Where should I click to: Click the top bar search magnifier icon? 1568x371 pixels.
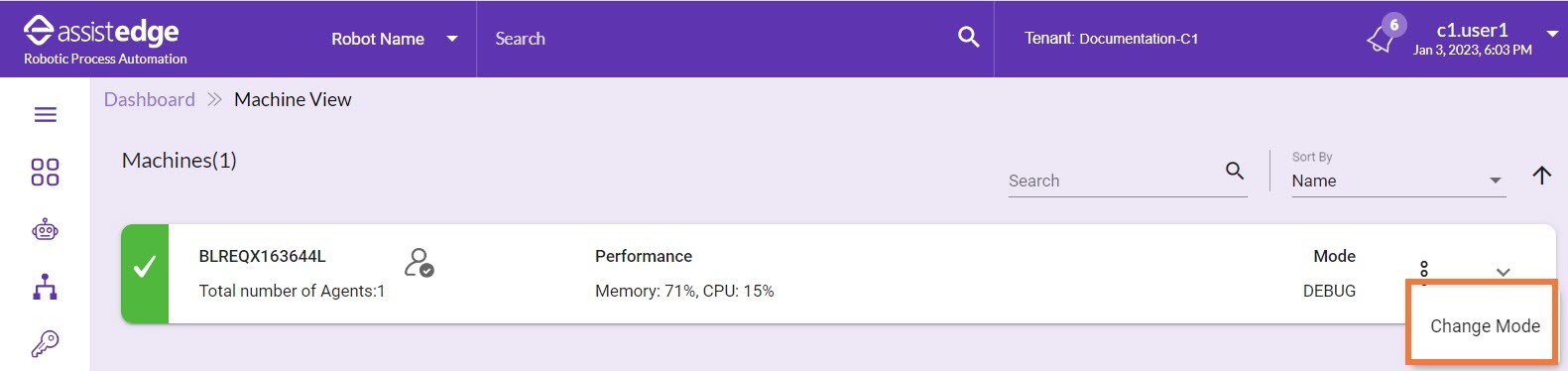click(968, 38)
